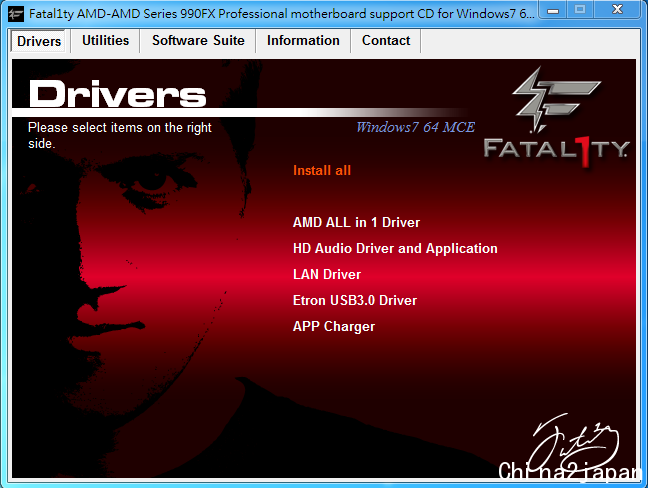The width and height of the screenshot is (648, 488).
Task: Close the support CD window
Action: pyautogui.click(x=617, y=10)
